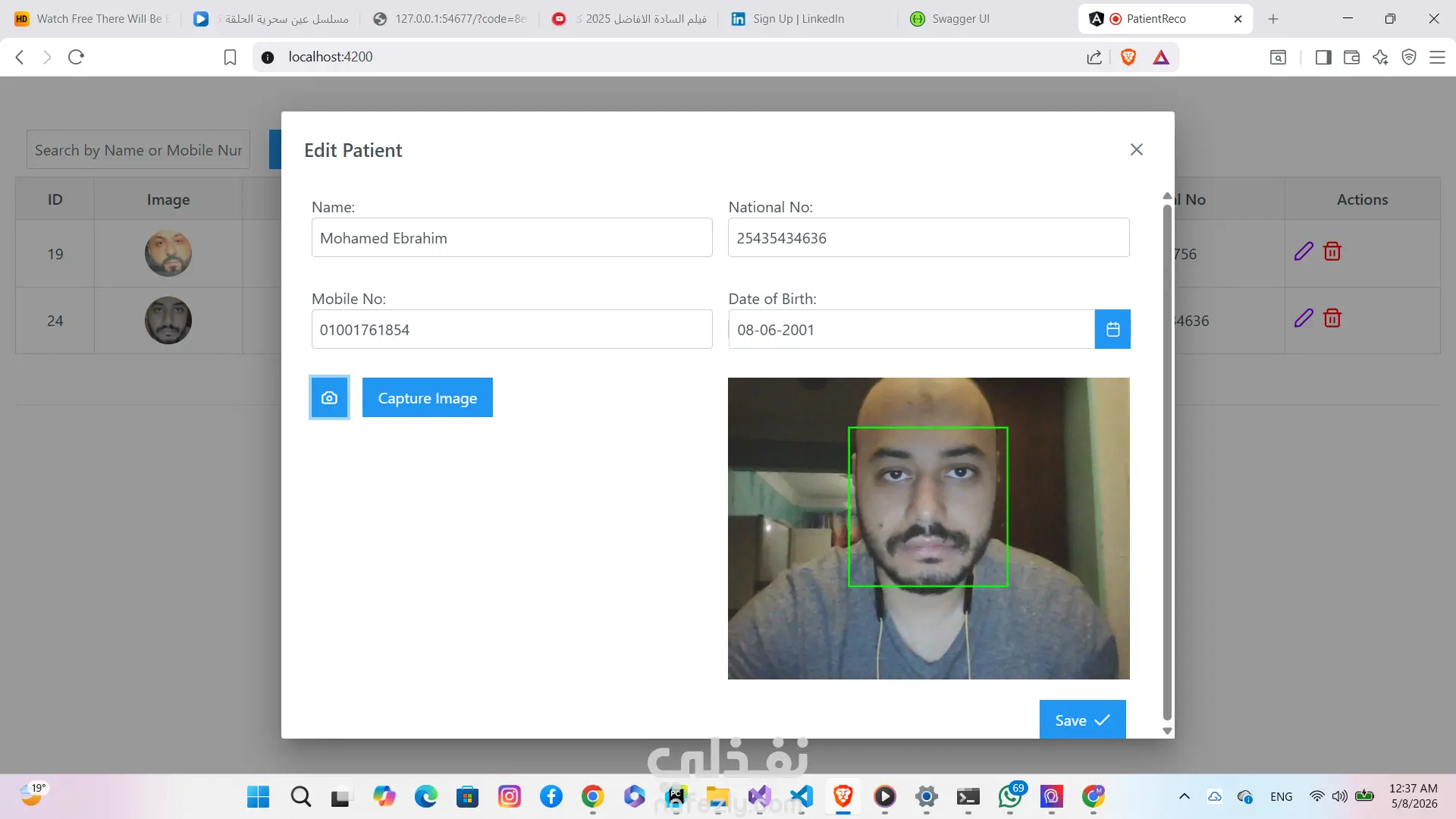Image resolution: width=1456 pixels, height=819 pixels.
Task: Click the Search by Name or Mobile field
Action: (x=138, y=149)
